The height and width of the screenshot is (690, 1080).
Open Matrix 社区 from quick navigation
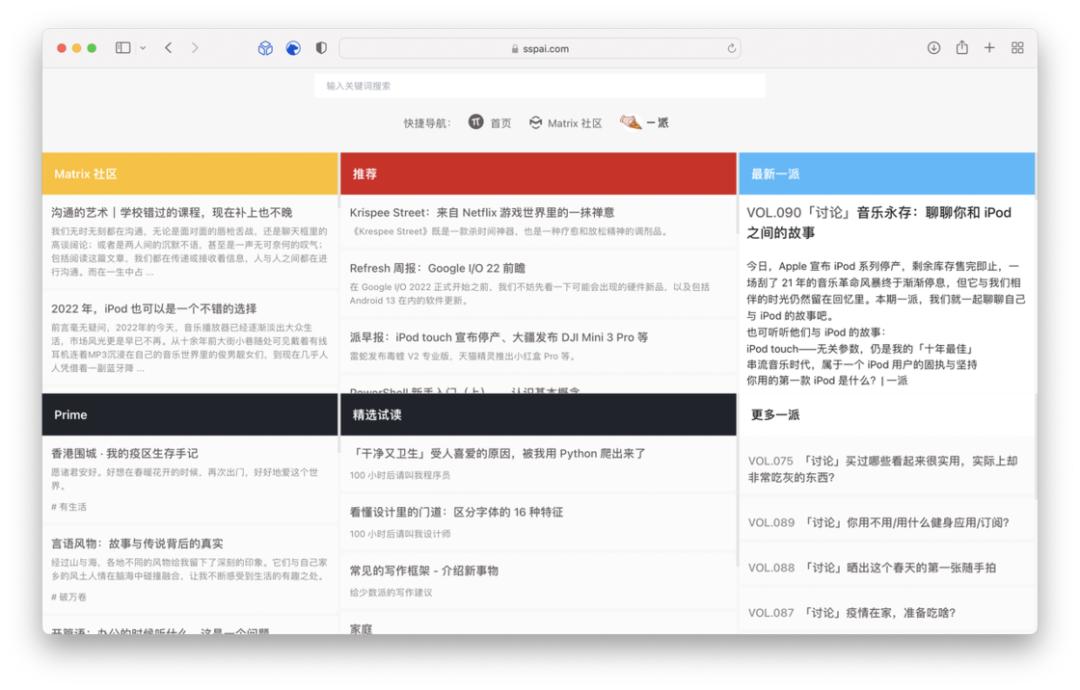coord(576,122)
